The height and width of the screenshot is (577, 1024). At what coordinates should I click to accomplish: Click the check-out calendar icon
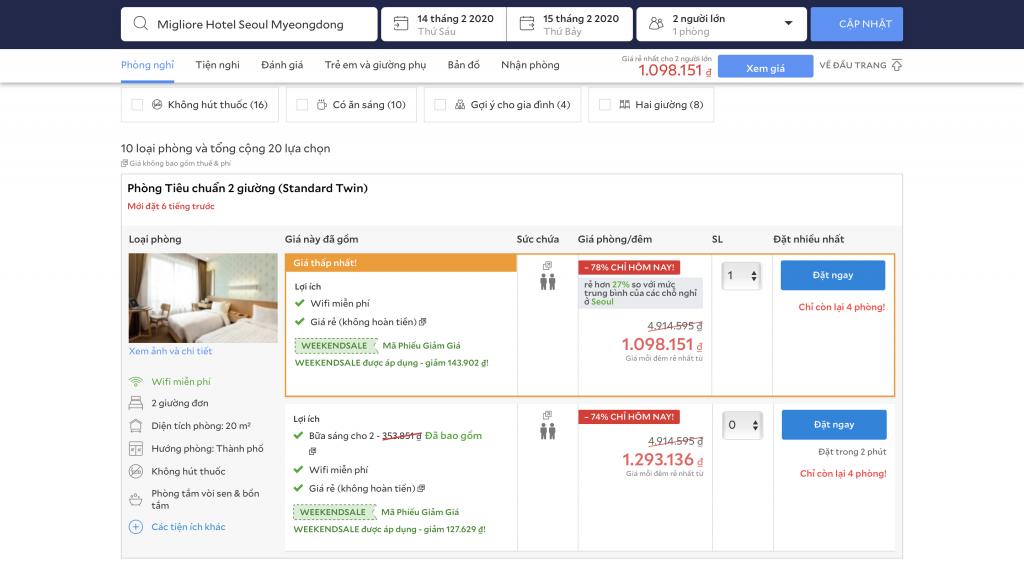[x=526, y=24]
